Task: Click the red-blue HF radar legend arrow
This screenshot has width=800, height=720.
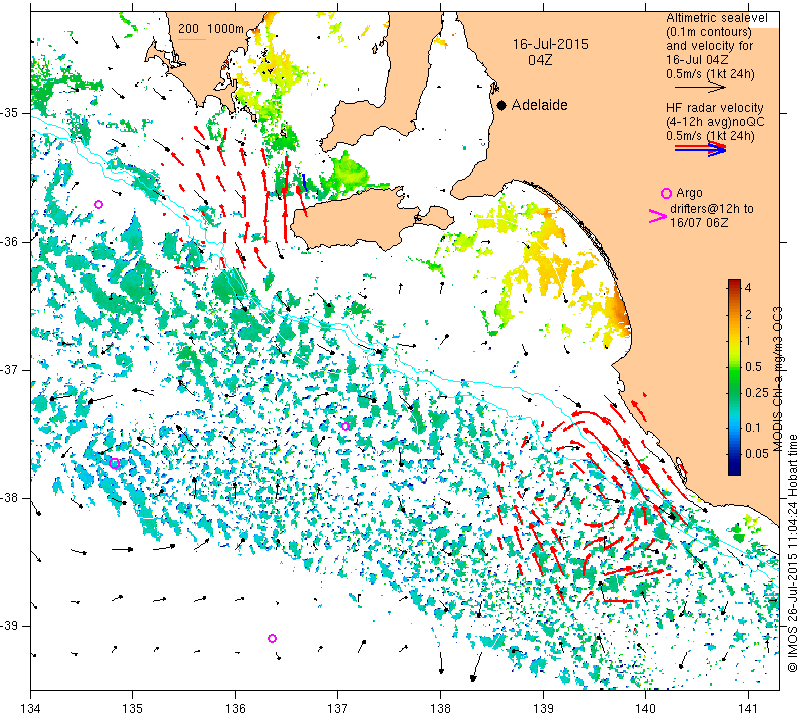Action: click(700, 149)
